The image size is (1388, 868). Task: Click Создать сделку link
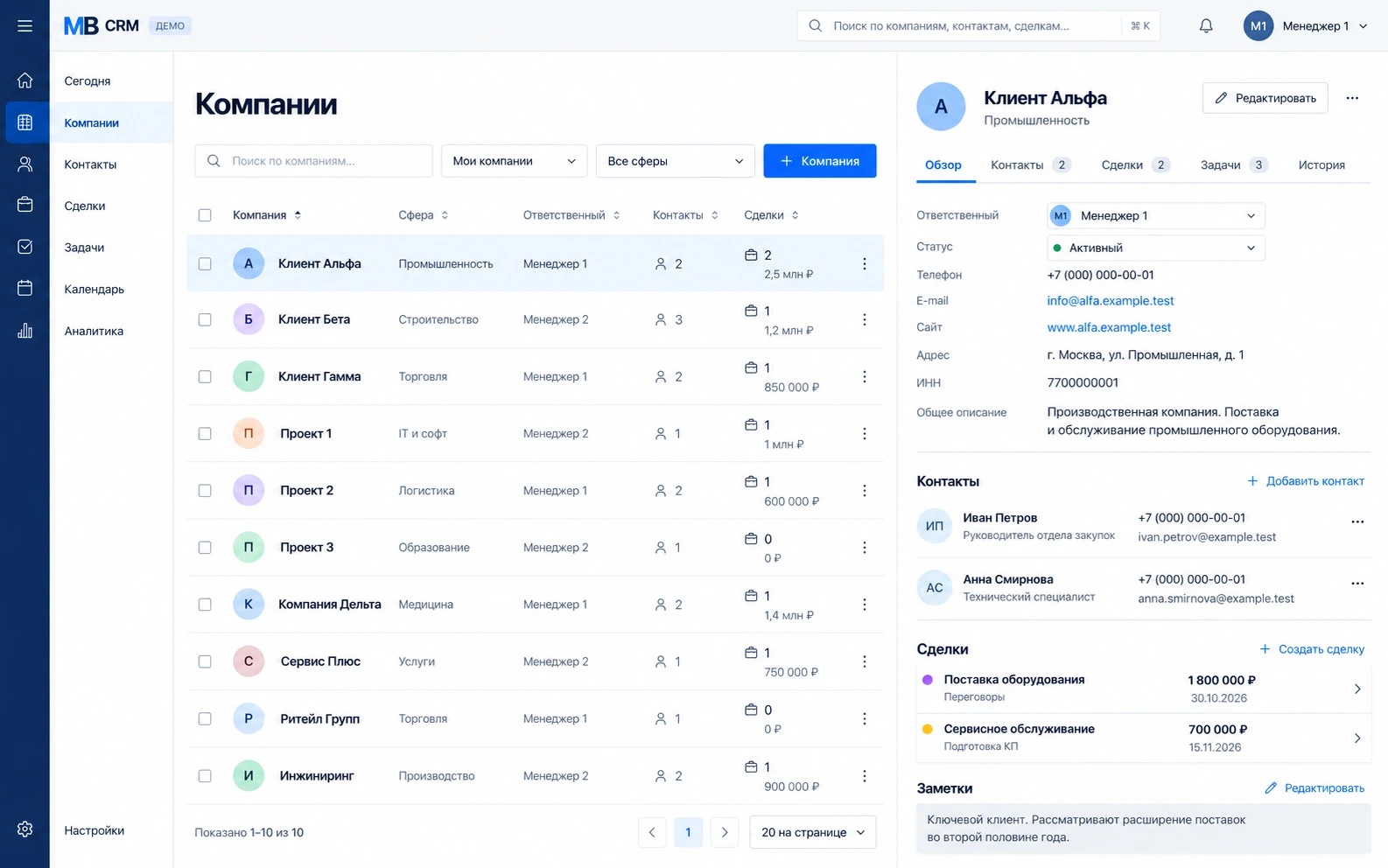[1311, 649]
